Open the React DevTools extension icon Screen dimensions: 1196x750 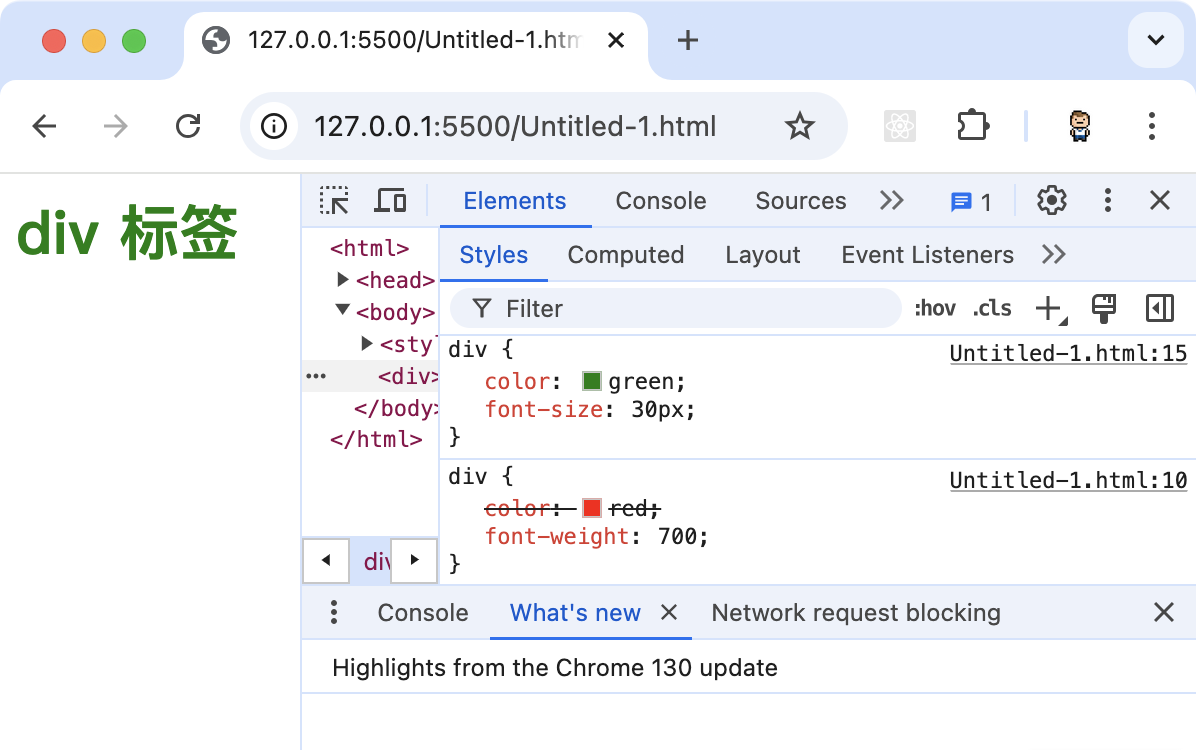tap(901, 126)
